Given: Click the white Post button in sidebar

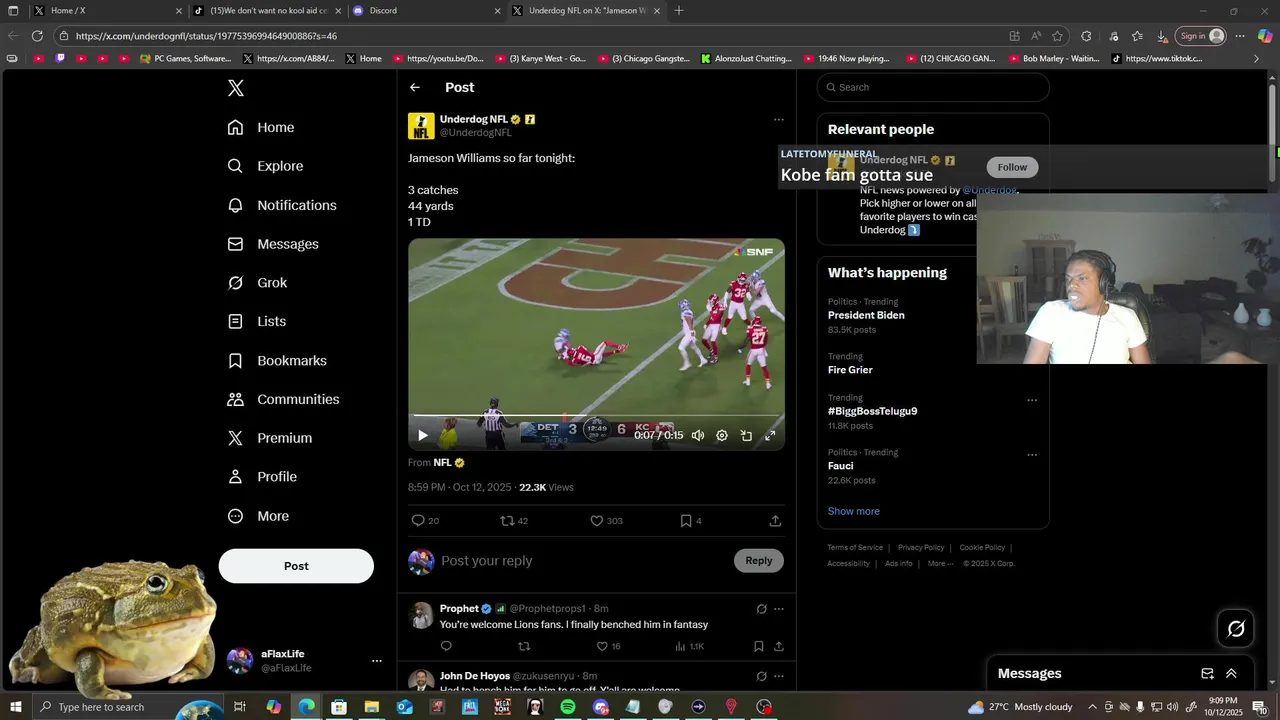Looking at the screenshot, I should [296, 566].
